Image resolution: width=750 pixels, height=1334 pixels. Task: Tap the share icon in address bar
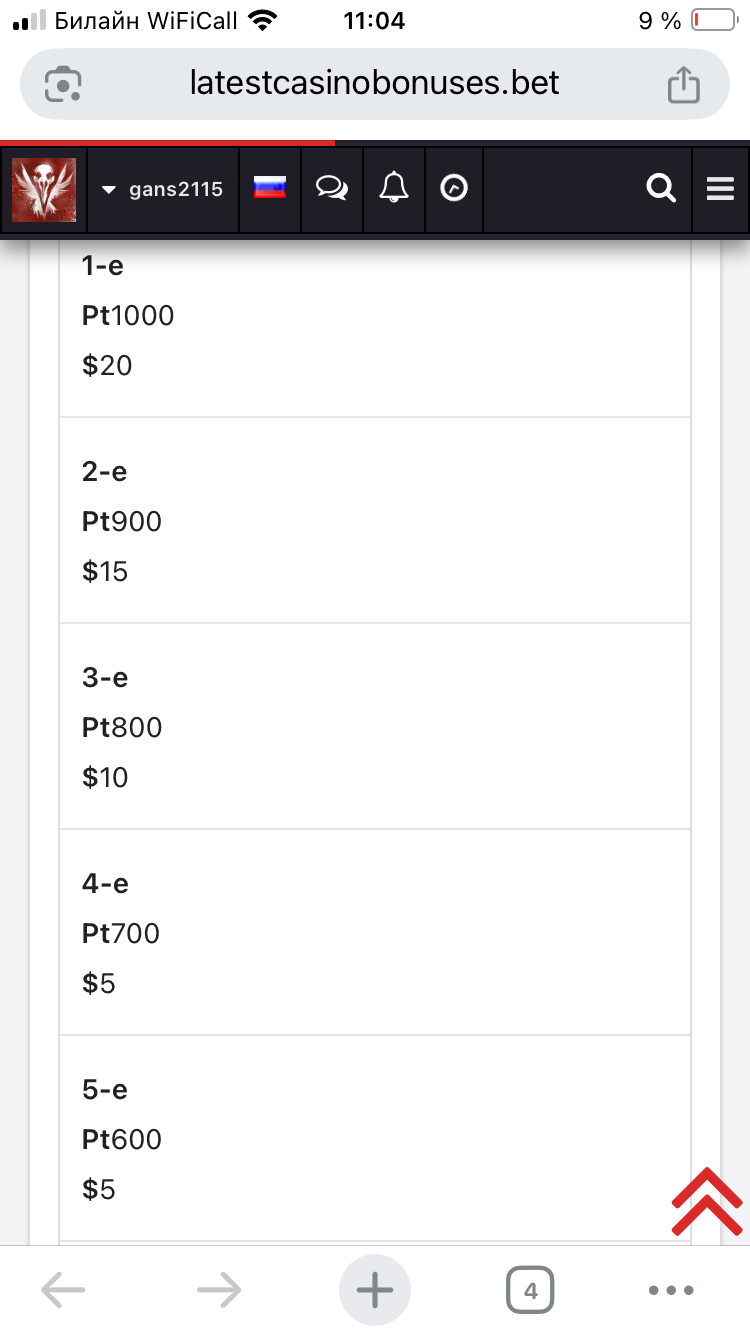coord(683,84)
